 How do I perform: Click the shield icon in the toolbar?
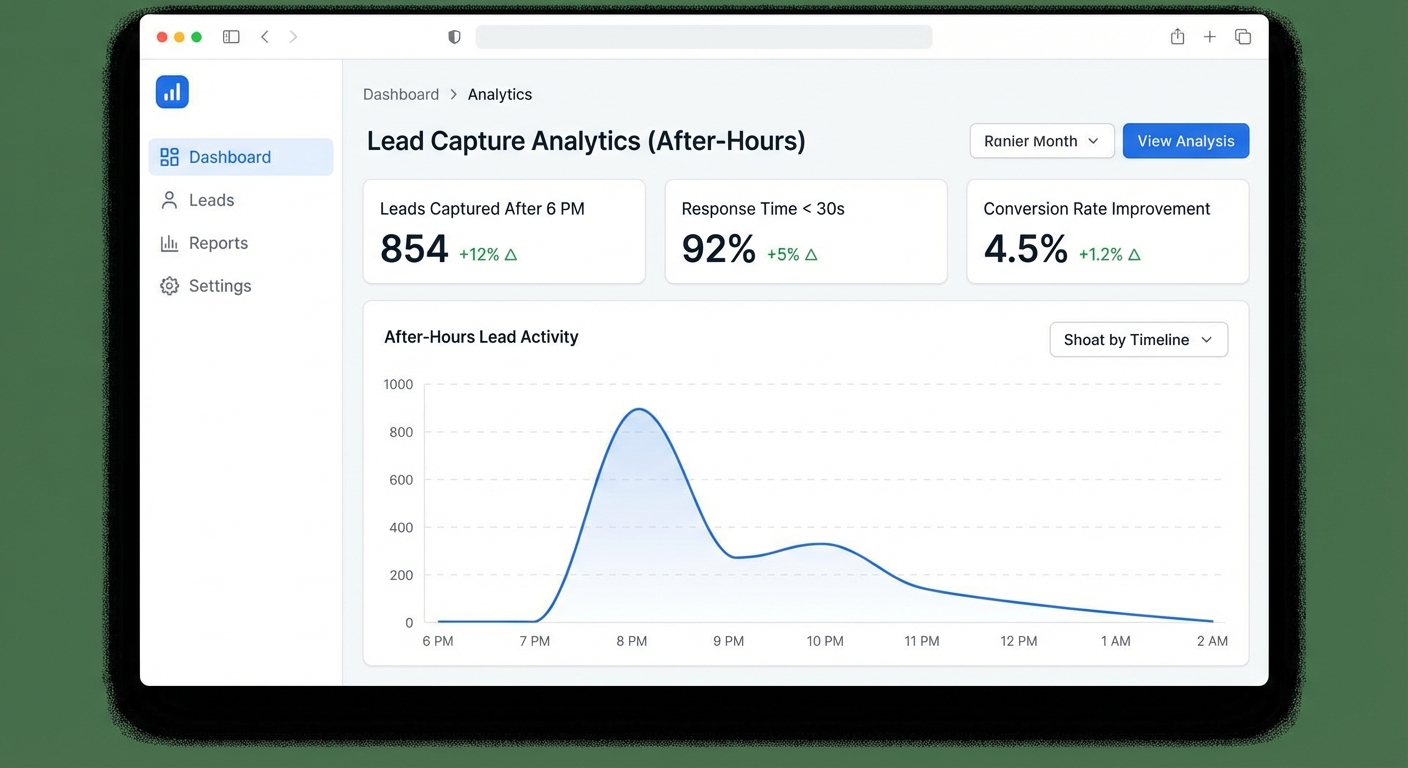[x=454, y=36]
